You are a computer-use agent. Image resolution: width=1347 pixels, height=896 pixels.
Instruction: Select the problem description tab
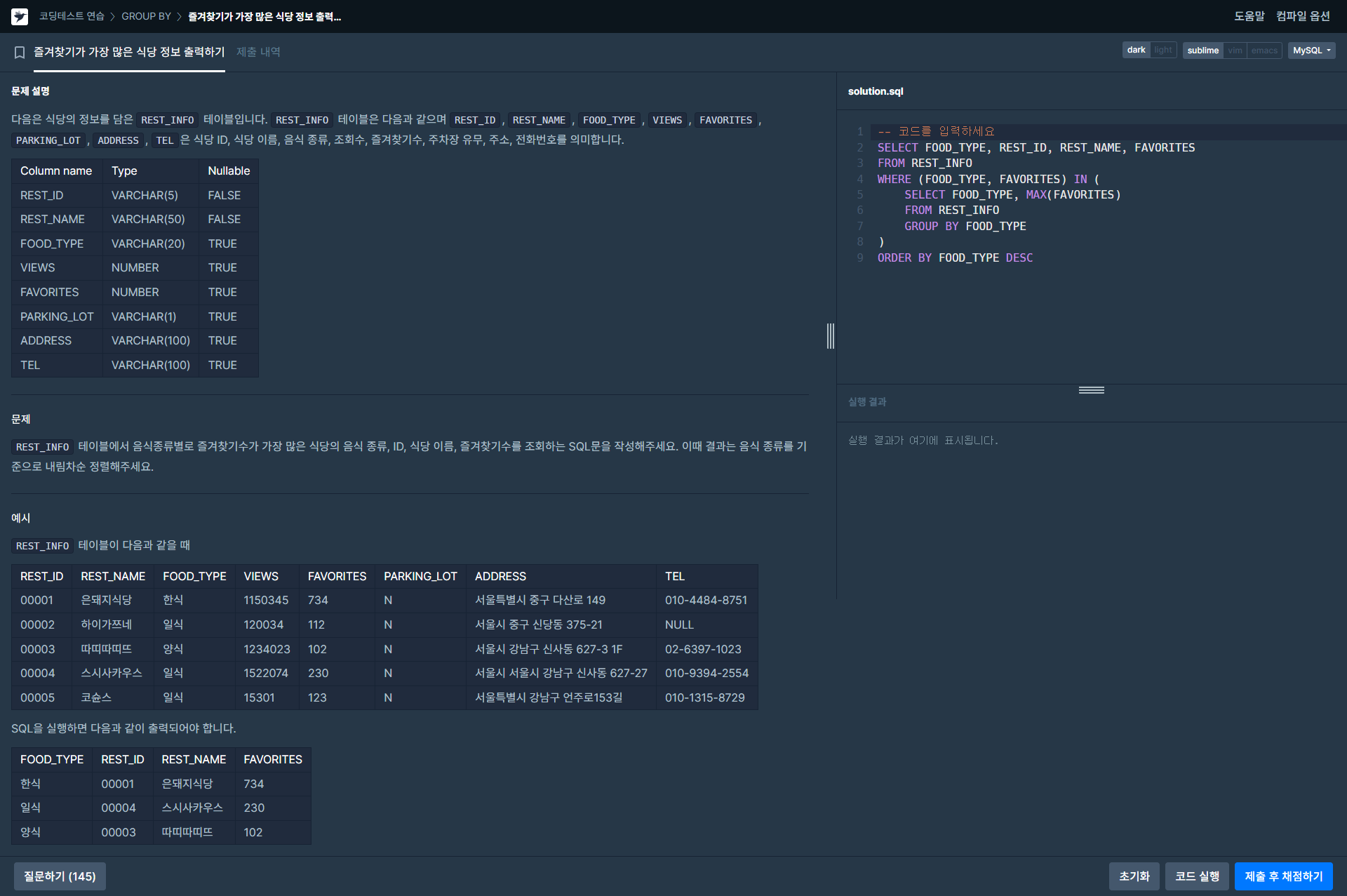coord(129,52)
